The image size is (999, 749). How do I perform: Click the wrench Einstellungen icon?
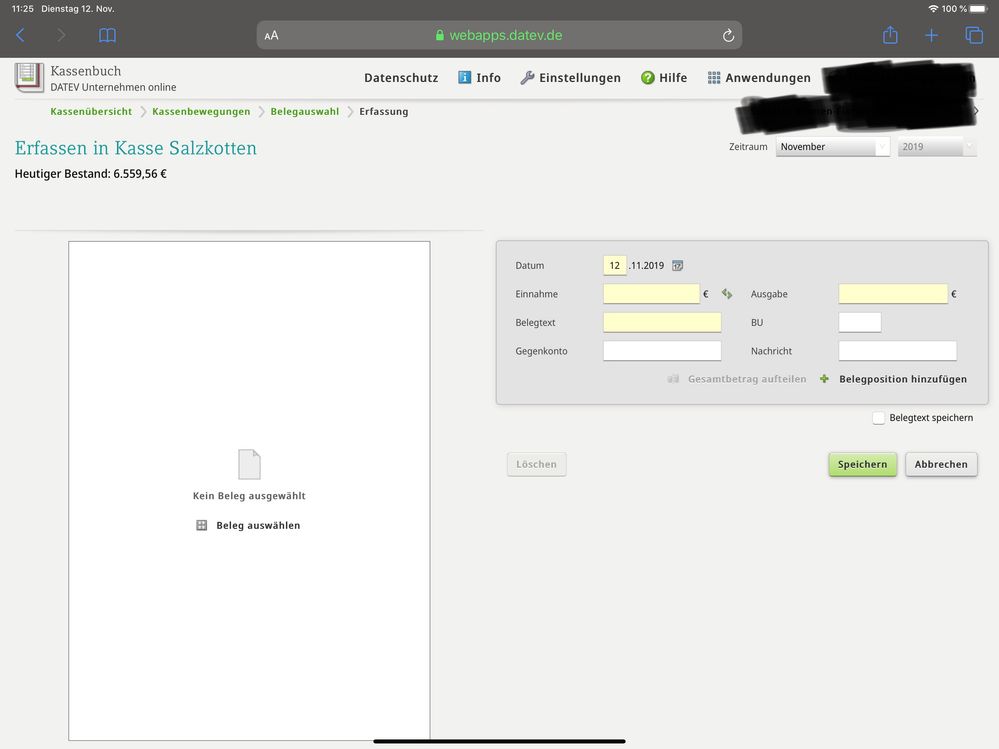coord(527,78)
